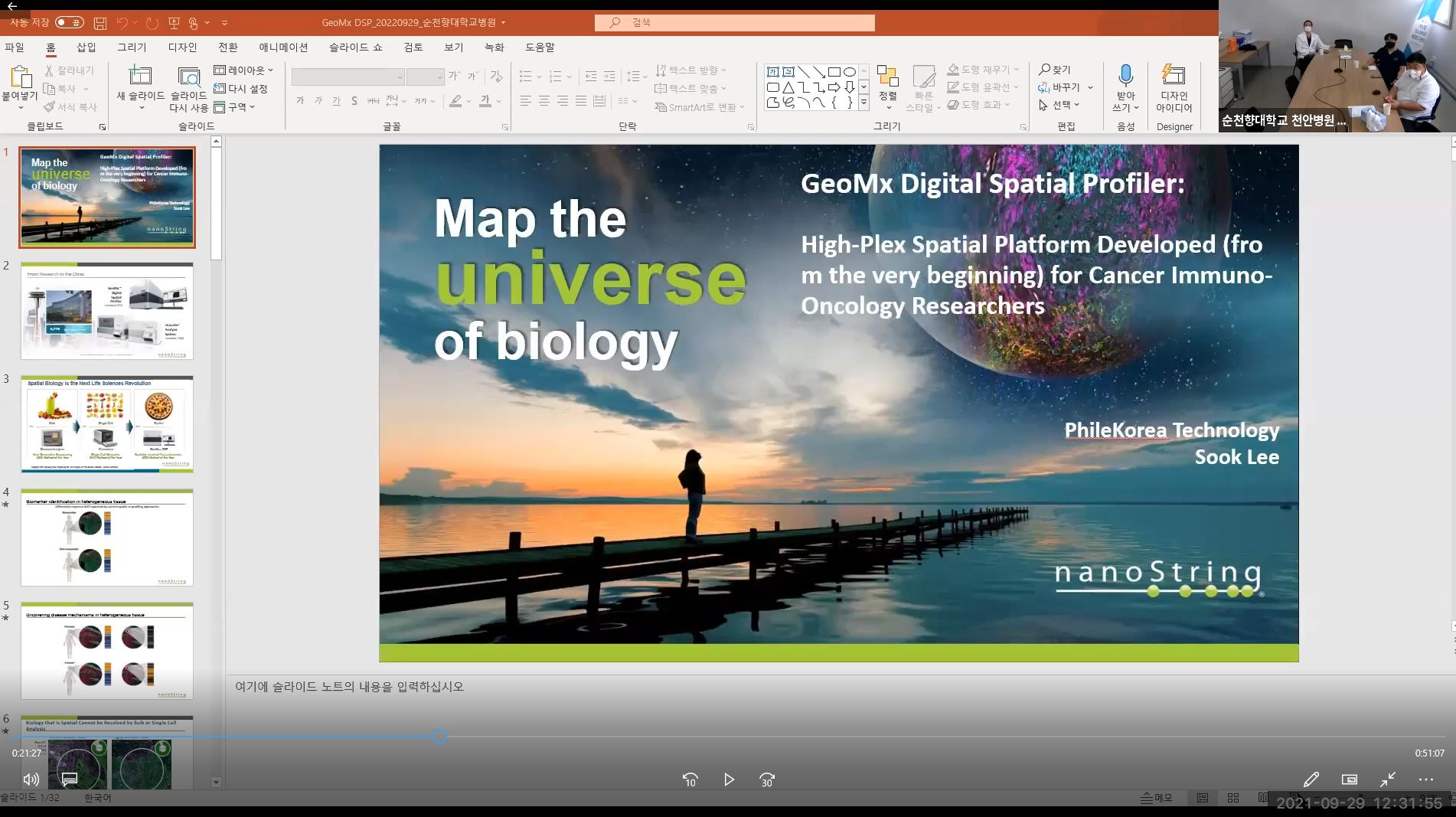This screenshot has width=1456, height=817.
Task: Open Align Text (텍스트 맞춤) dropdown
Action: tap(690, 88)
